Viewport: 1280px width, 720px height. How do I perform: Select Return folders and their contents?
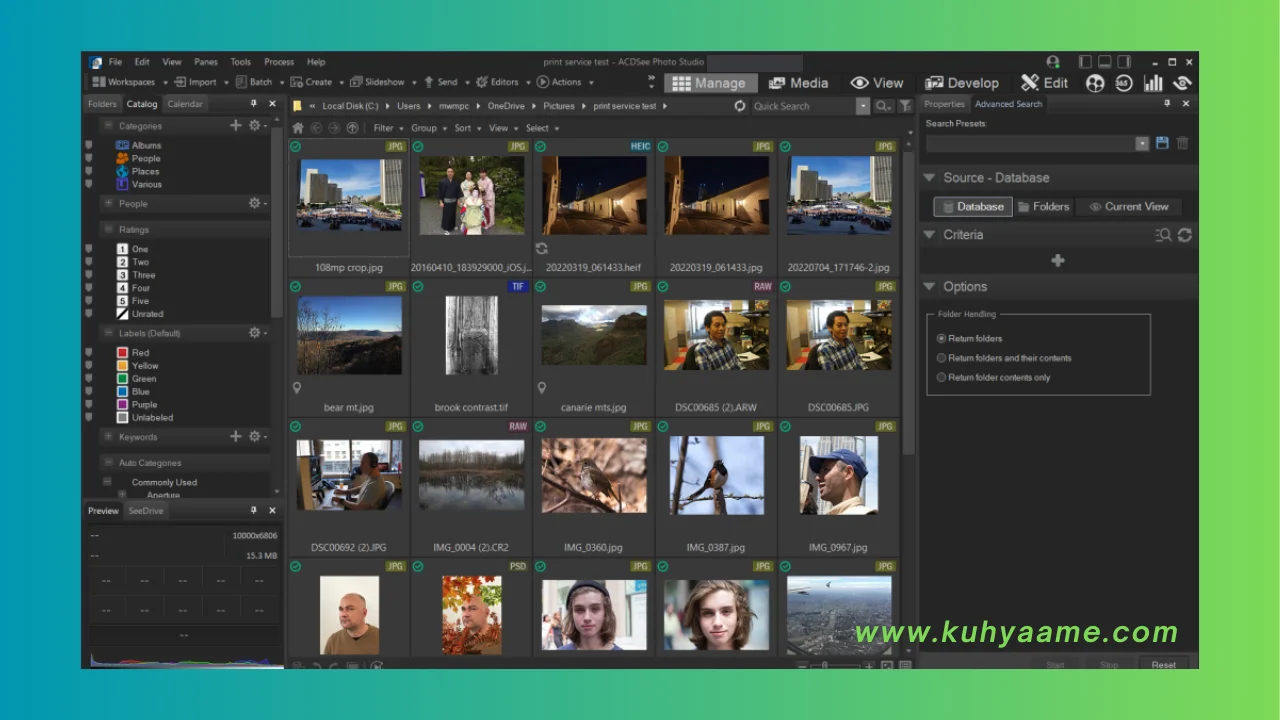[941, 358]
